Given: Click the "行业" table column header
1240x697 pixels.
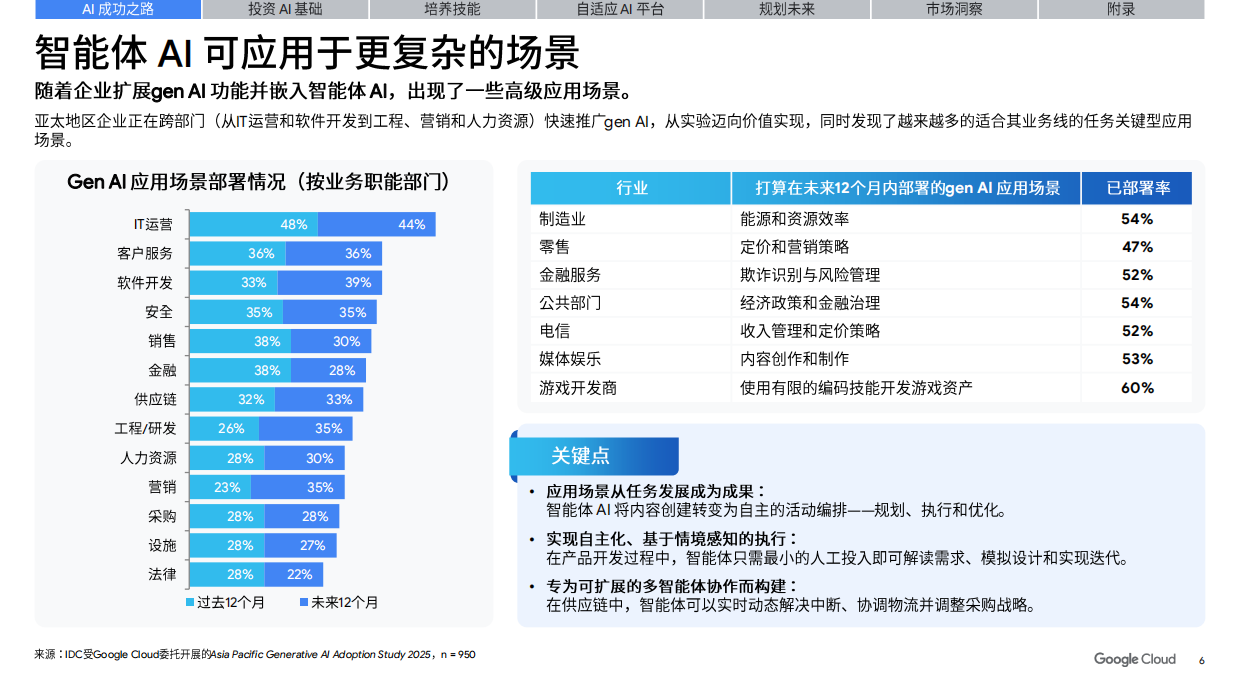Looking at the screenshot, I should (630, 187).
